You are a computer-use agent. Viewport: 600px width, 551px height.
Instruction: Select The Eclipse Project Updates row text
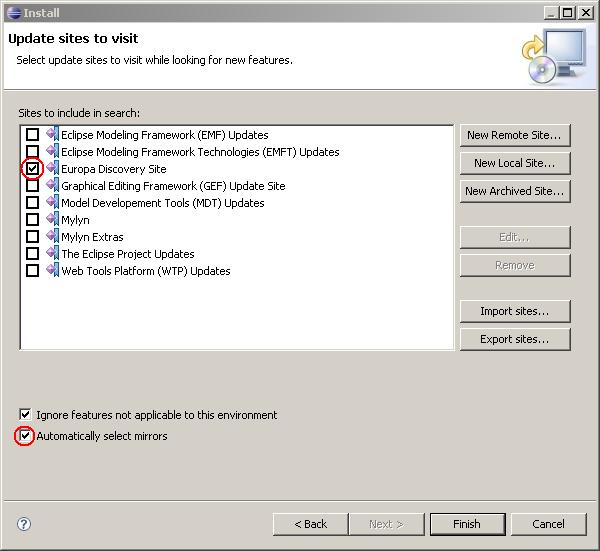coord(128,254)
